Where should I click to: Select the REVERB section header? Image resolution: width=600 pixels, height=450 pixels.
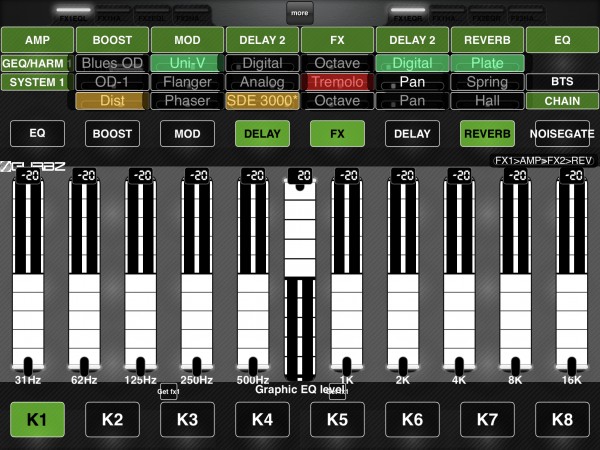[x=488, y=40]
